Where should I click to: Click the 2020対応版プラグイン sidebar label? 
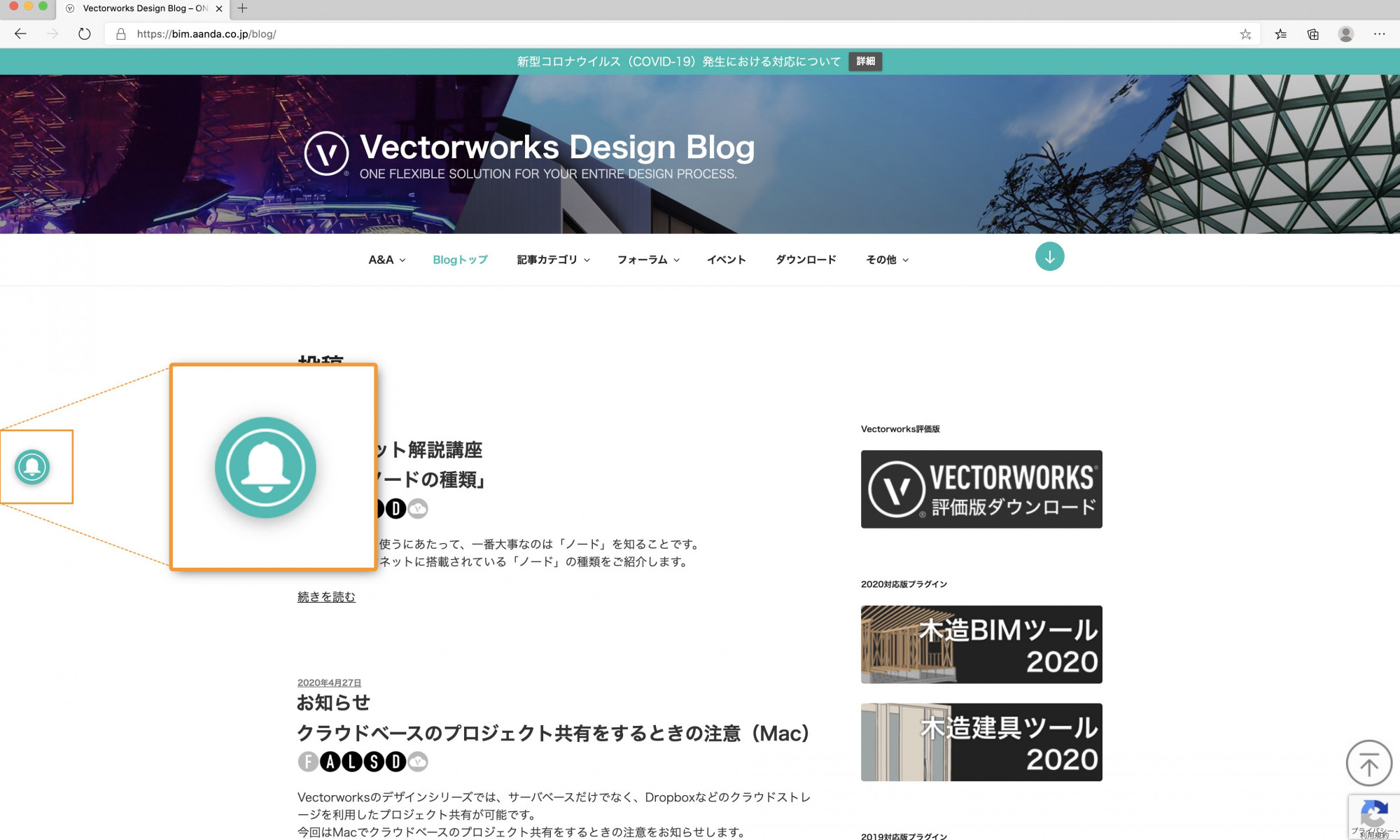click(904, 584)
